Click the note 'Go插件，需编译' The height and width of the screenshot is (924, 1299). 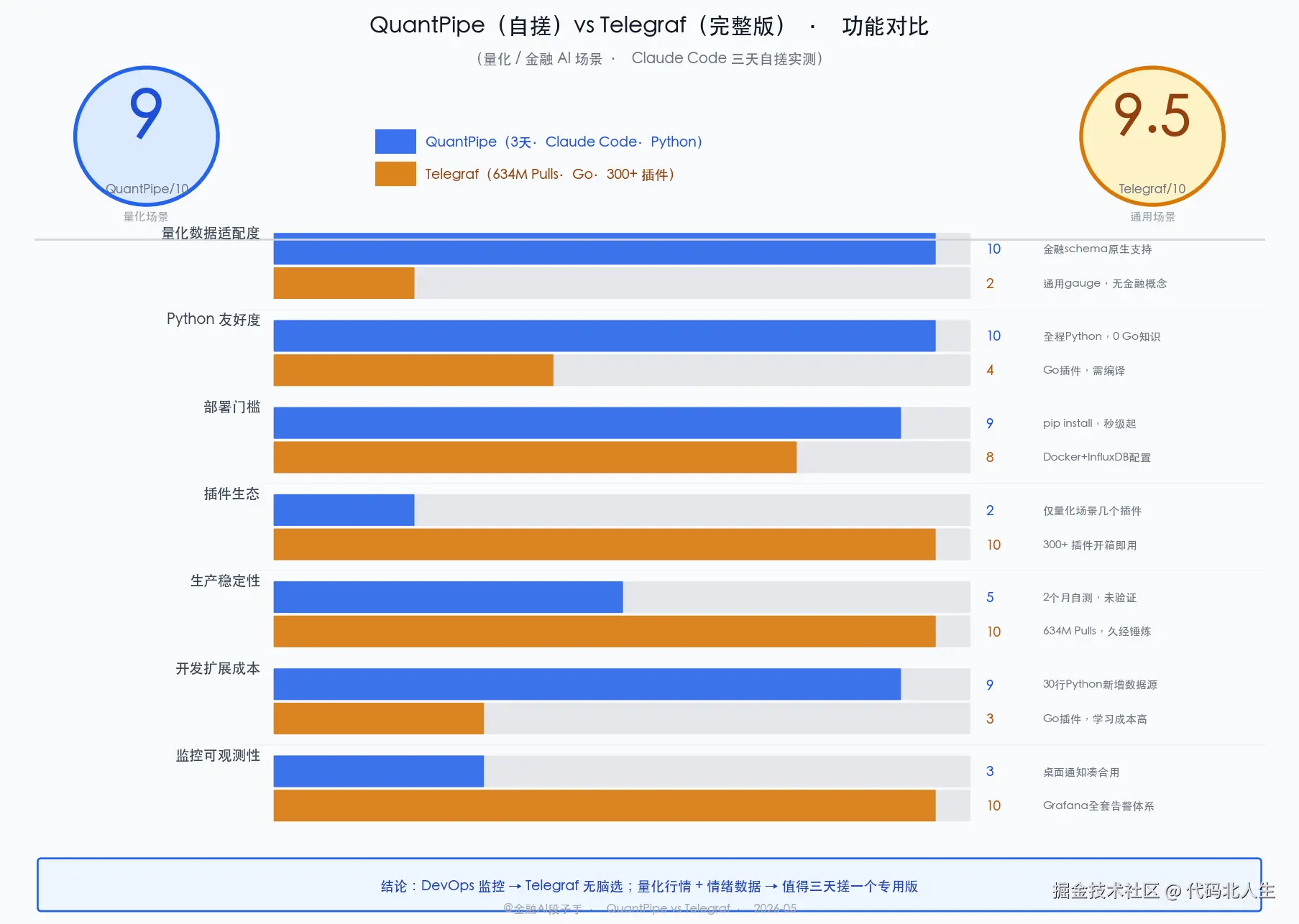(x=1084, y=370)
